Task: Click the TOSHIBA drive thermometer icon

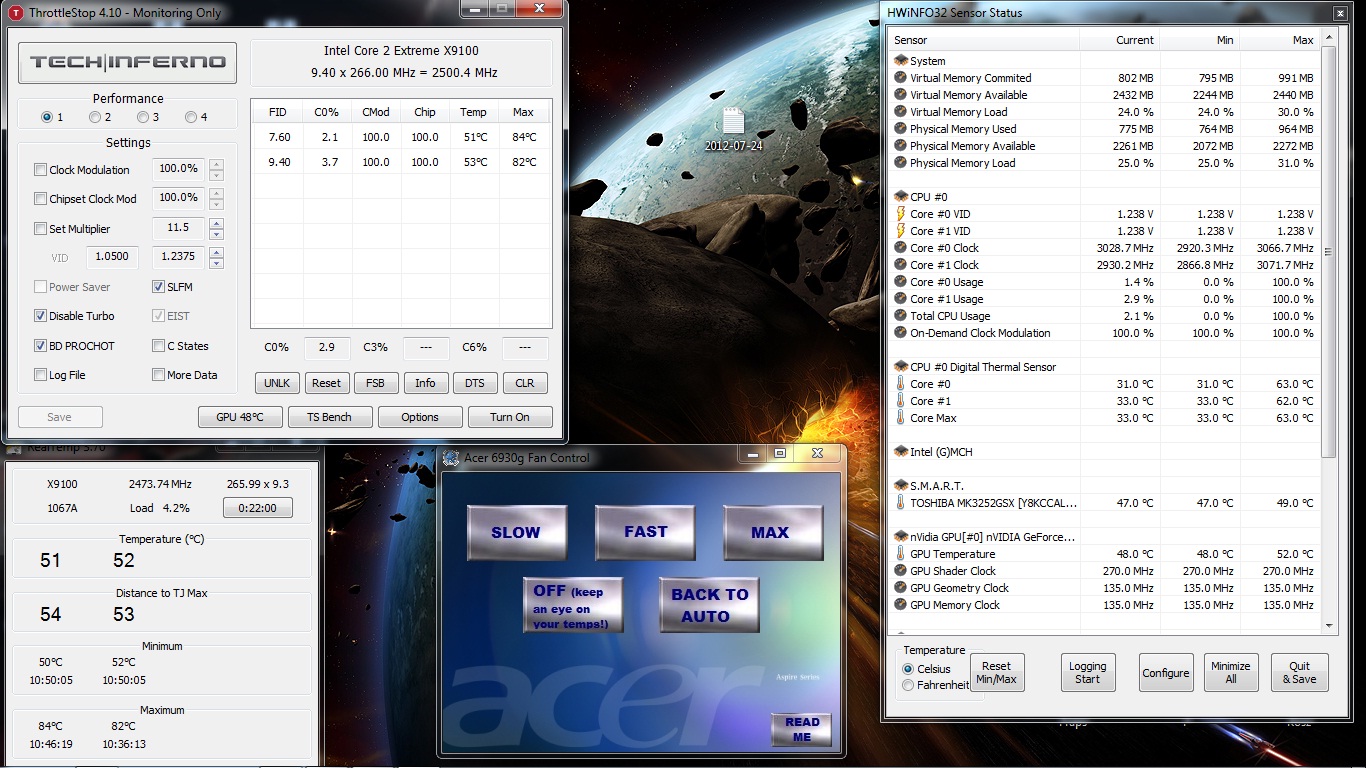Action: (900, 503)
